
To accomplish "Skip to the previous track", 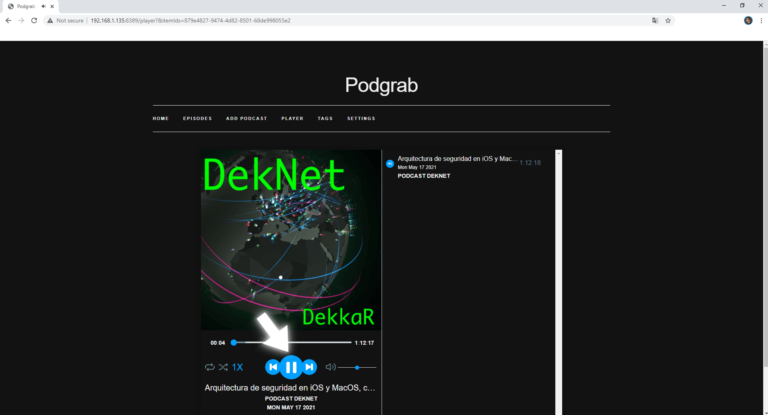I will (x=272, y=367).
